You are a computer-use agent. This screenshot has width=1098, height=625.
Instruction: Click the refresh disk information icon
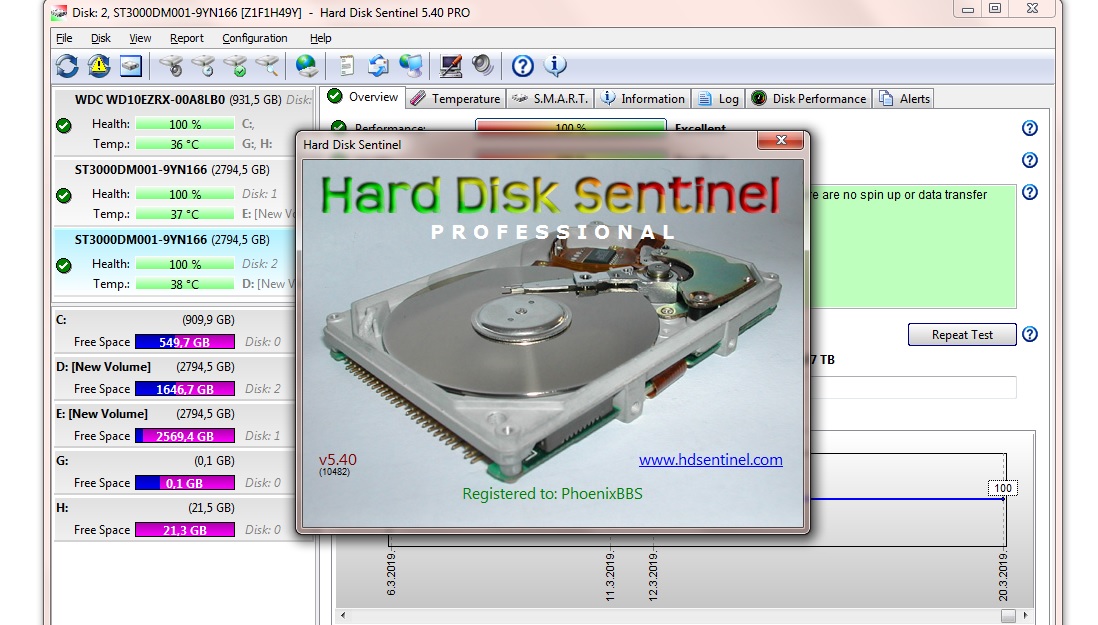click(64, 66)
